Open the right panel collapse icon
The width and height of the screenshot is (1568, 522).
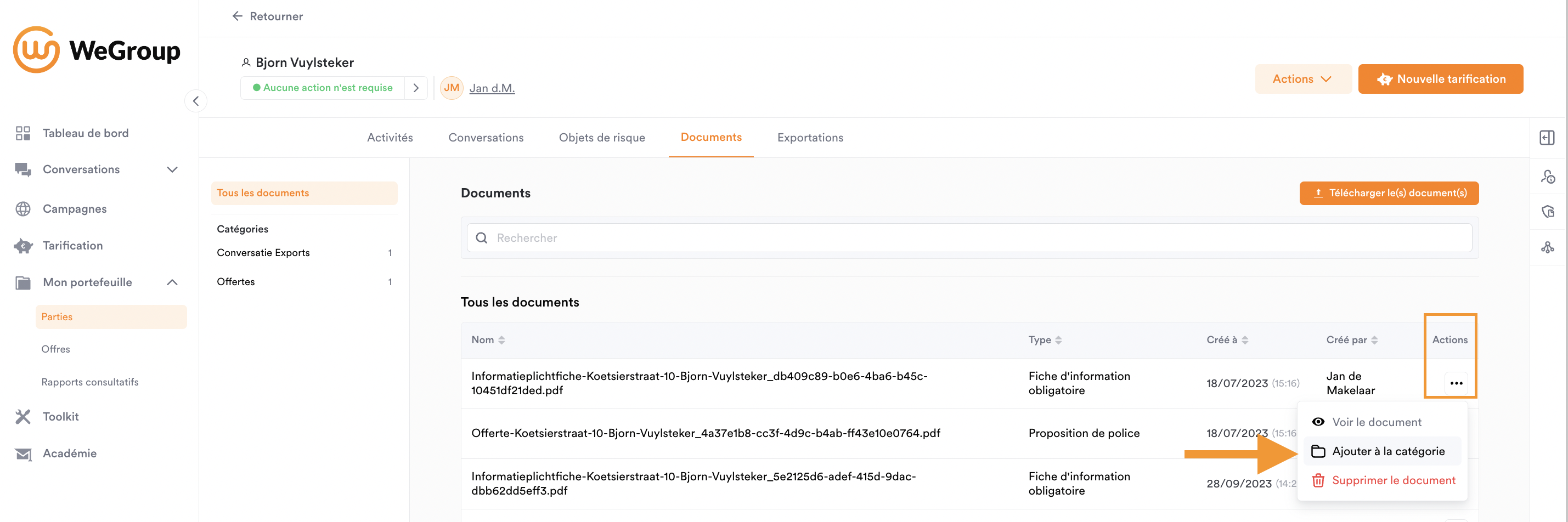click(1547, 138)
